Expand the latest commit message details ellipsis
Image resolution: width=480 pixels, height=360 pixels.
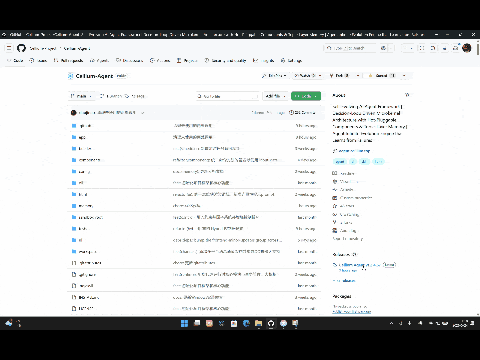tap(142, 113)
